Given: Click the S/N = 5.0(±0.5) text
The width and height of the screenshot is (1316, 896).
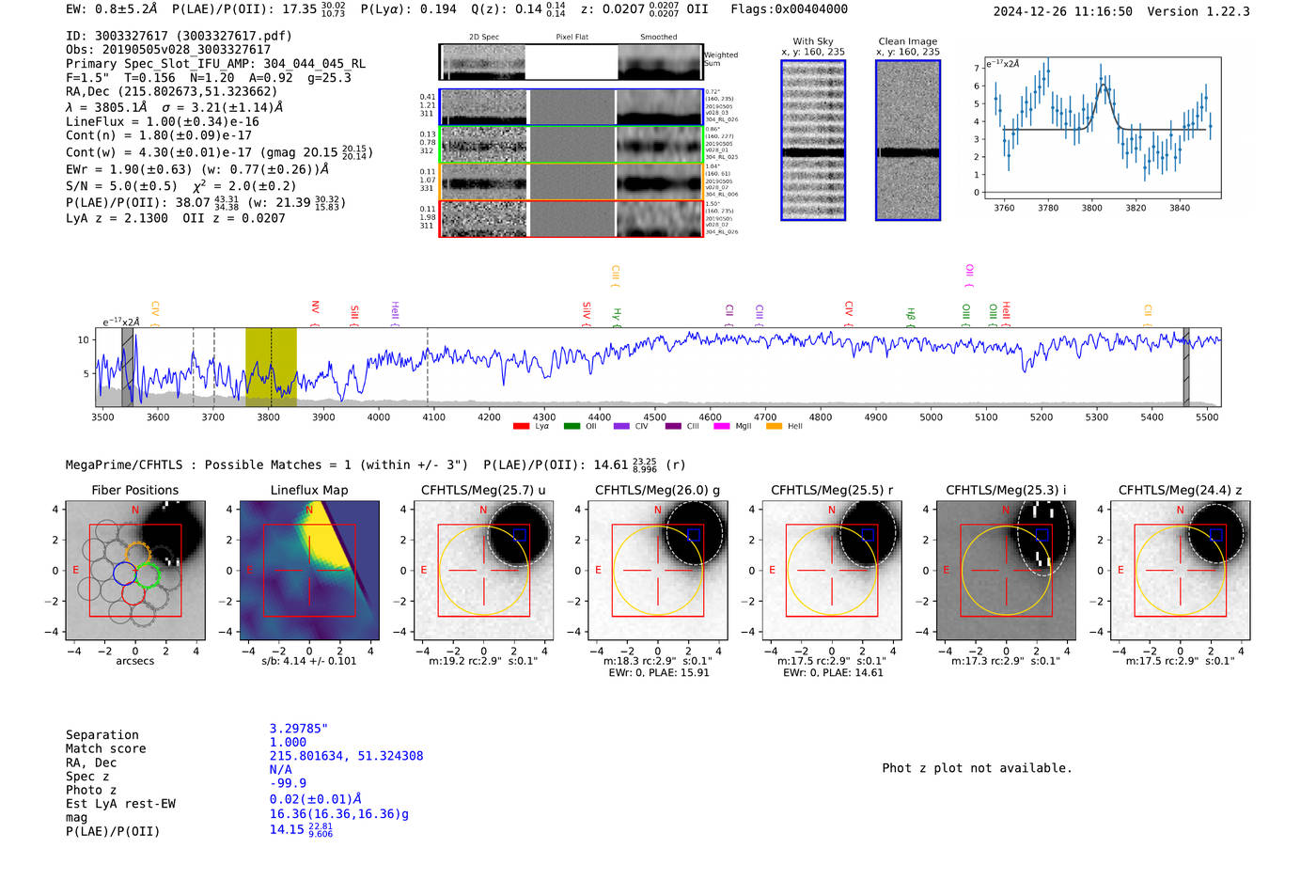Looking at the screenshot, I should tap(121, 185).
